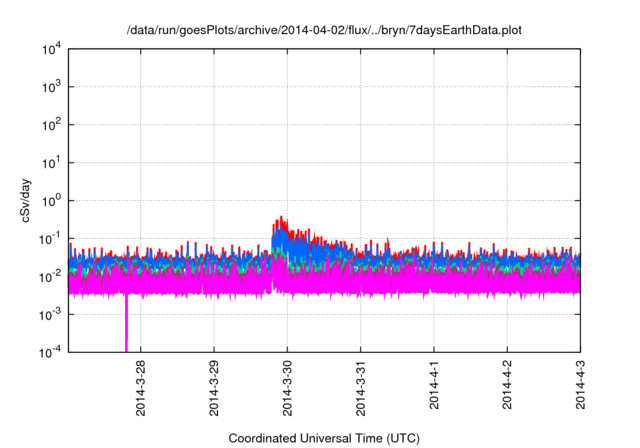
Task: Click the 10^-4 y-axis tick label
Action: coord(50,352)
